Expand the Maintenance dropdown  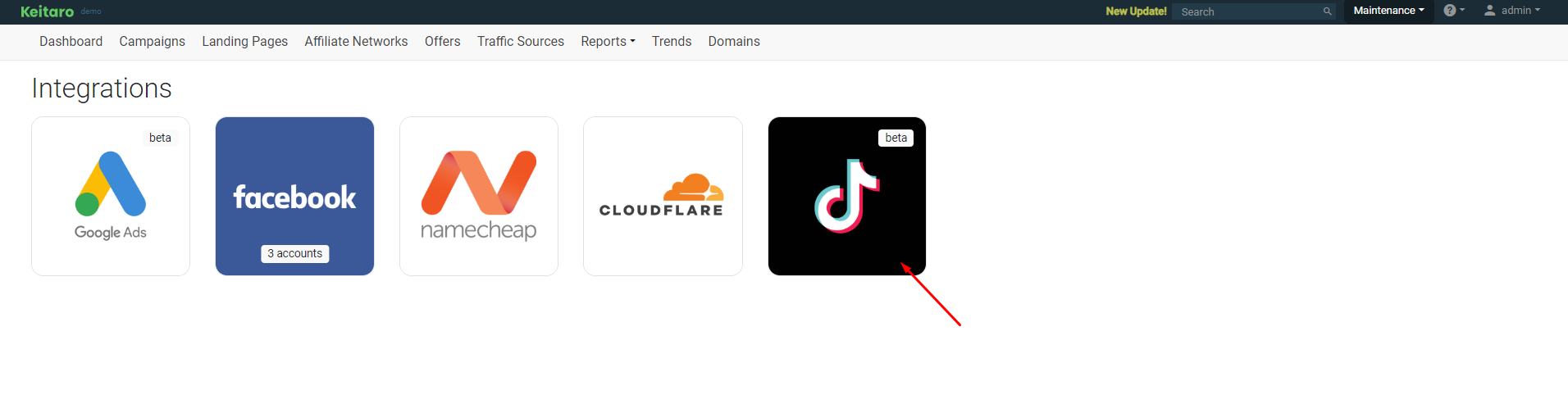click(x=1388, y=11)
